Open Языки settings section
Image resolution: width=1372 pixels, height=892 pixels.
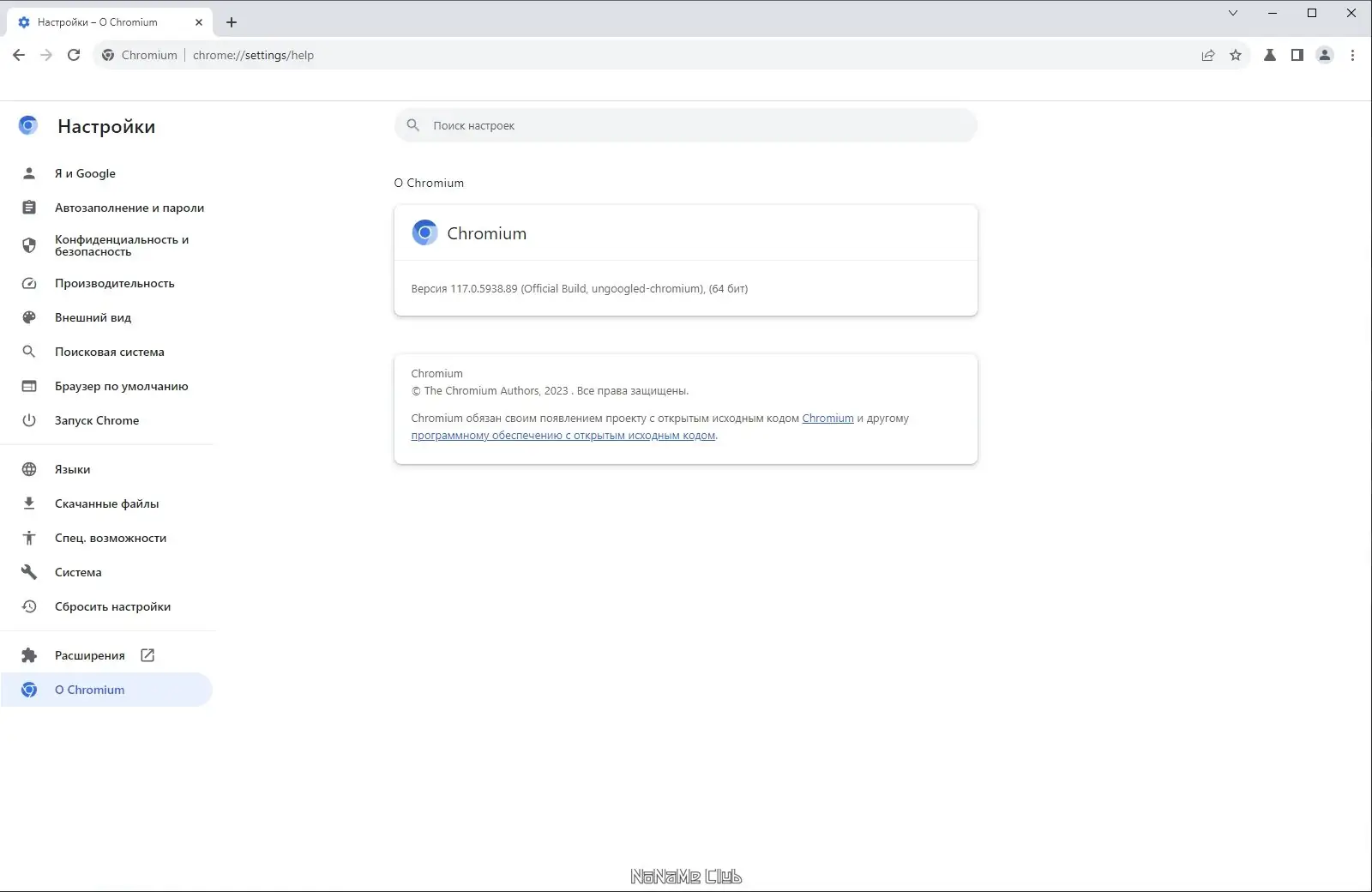(106, 469)
